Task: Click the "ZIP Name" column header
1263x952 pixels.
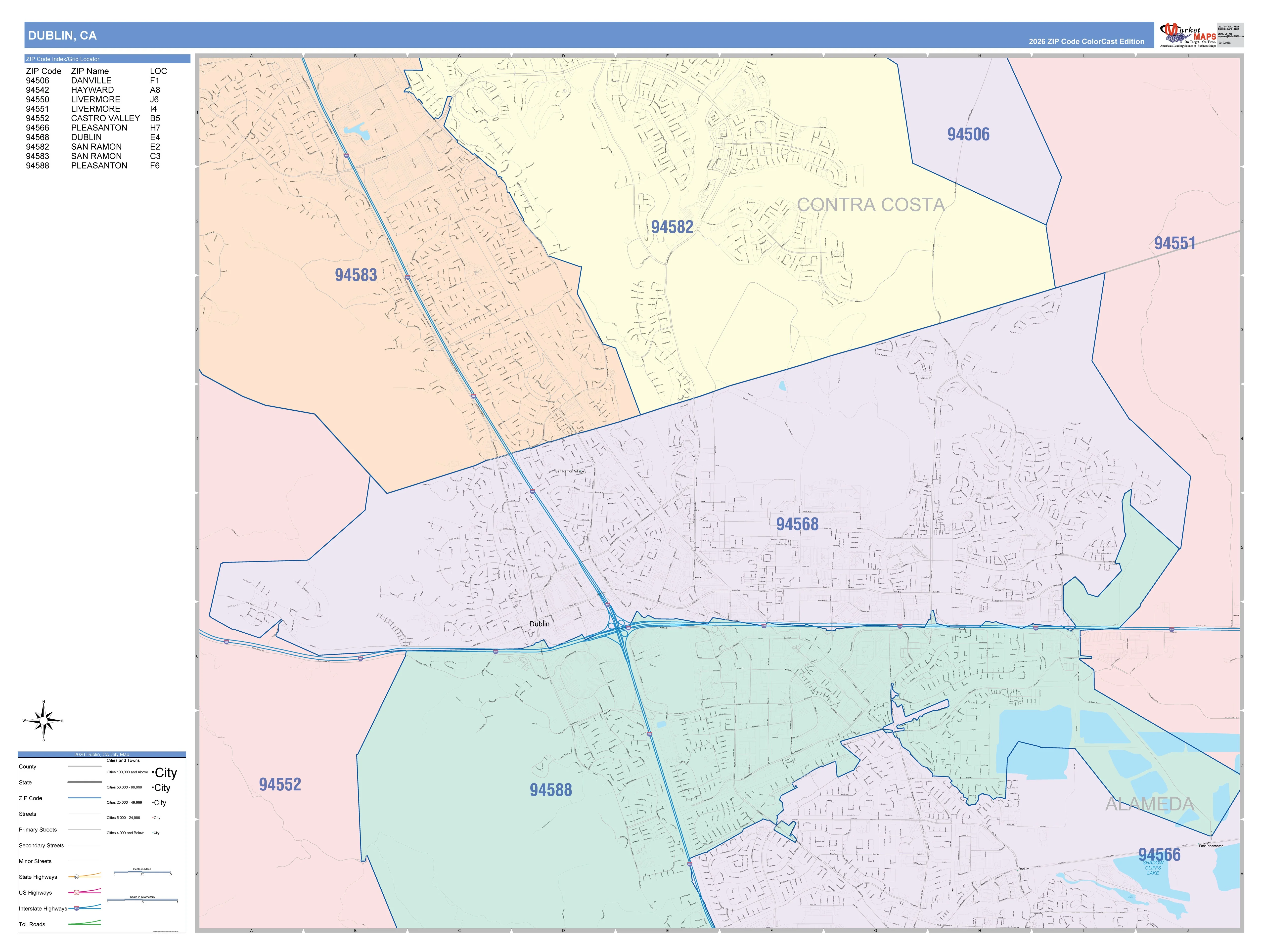Action: (90, 71)
